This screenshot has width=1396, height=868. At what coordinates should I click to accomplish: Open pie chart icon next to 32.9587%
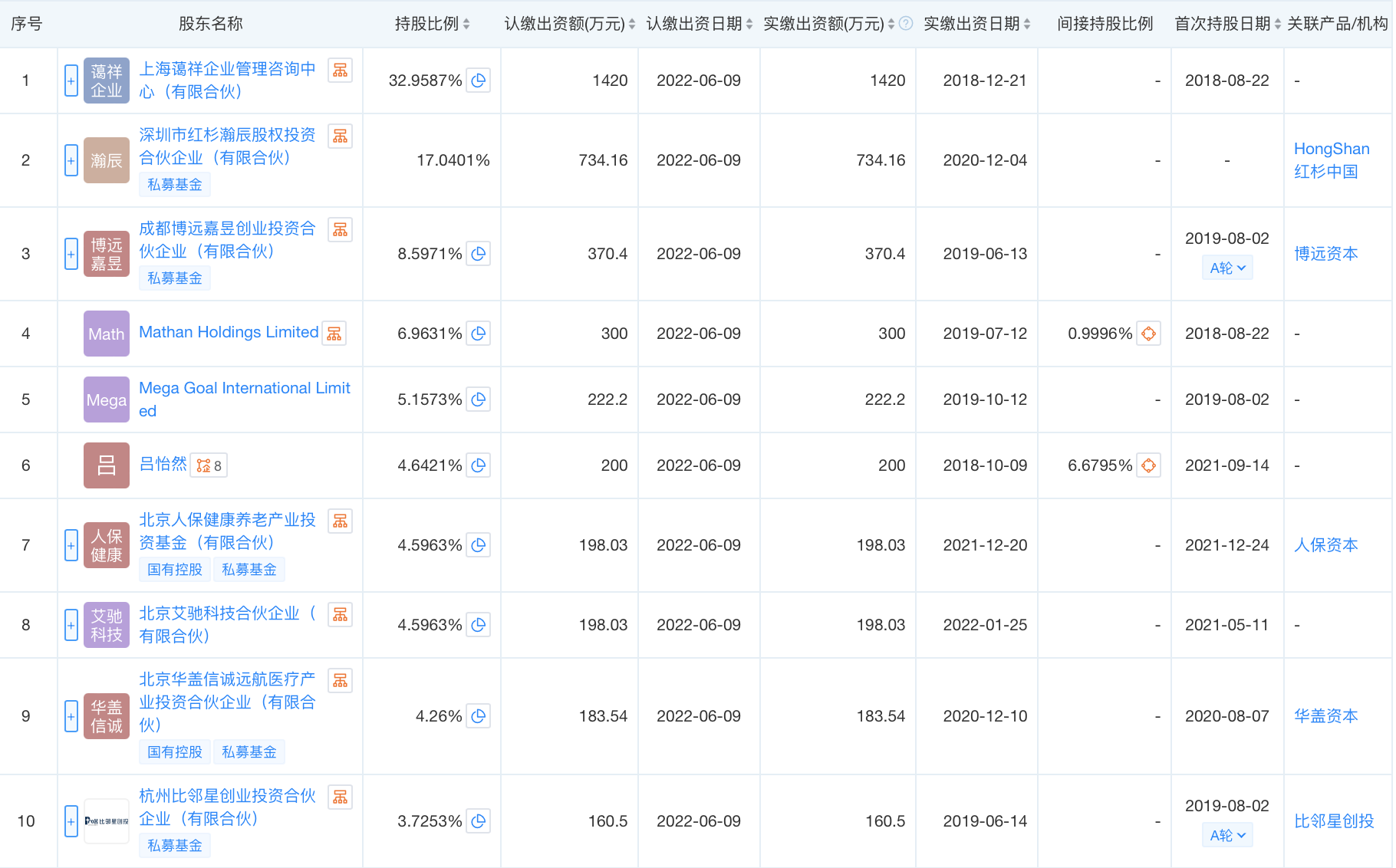[479, 81]
